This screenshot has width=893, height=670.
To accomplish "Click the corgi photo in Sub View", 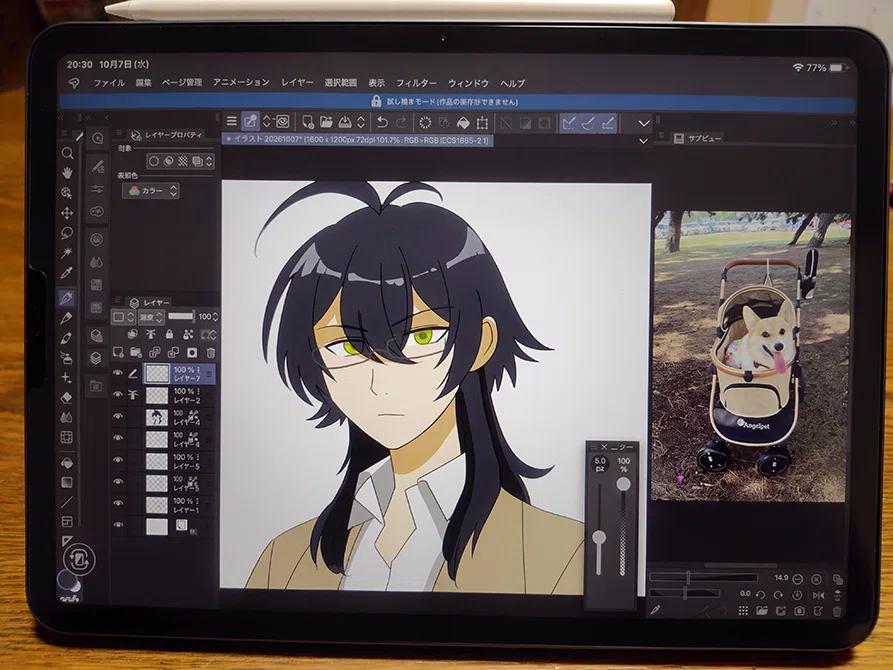I will (x=751, y=356).
